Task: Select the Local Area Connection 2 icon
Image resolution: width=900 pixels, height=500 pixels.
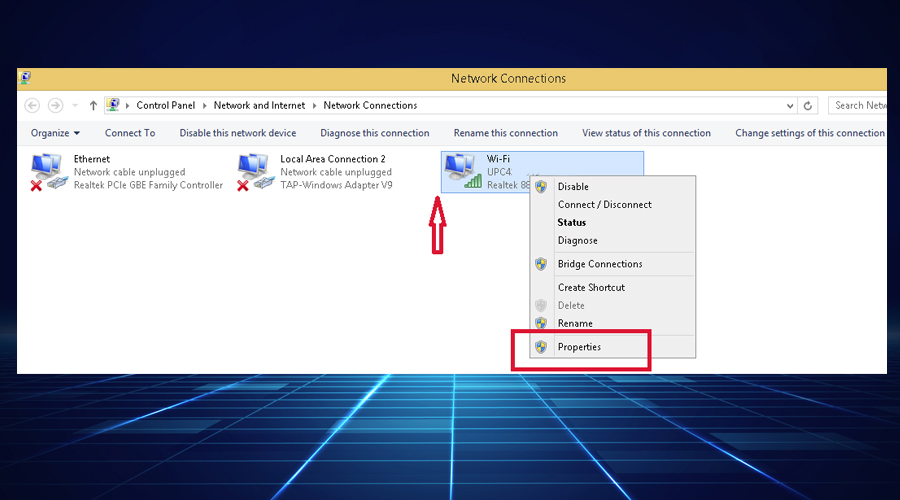Action: tap(255, 171)
